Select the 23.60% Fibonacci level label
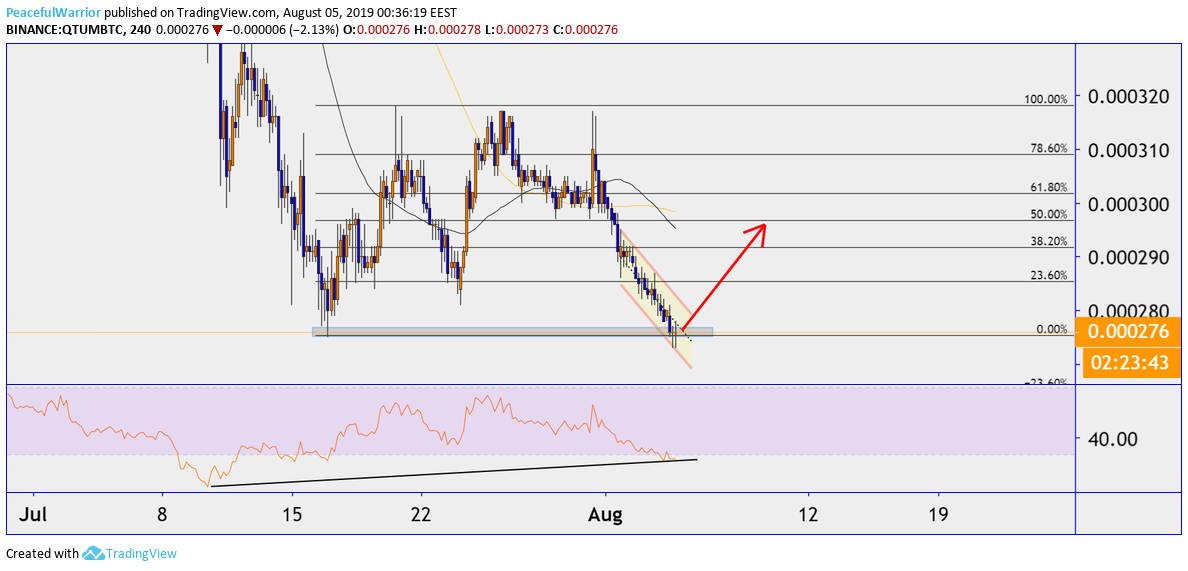 [x=1048, y=275]
